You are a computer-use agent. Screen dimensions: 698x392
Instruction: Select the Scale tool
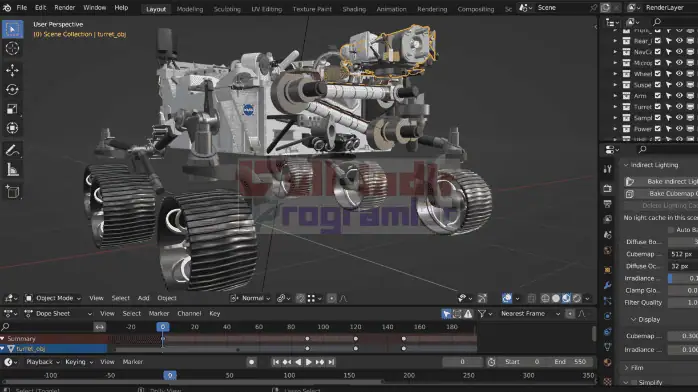(x=12, y=109)
